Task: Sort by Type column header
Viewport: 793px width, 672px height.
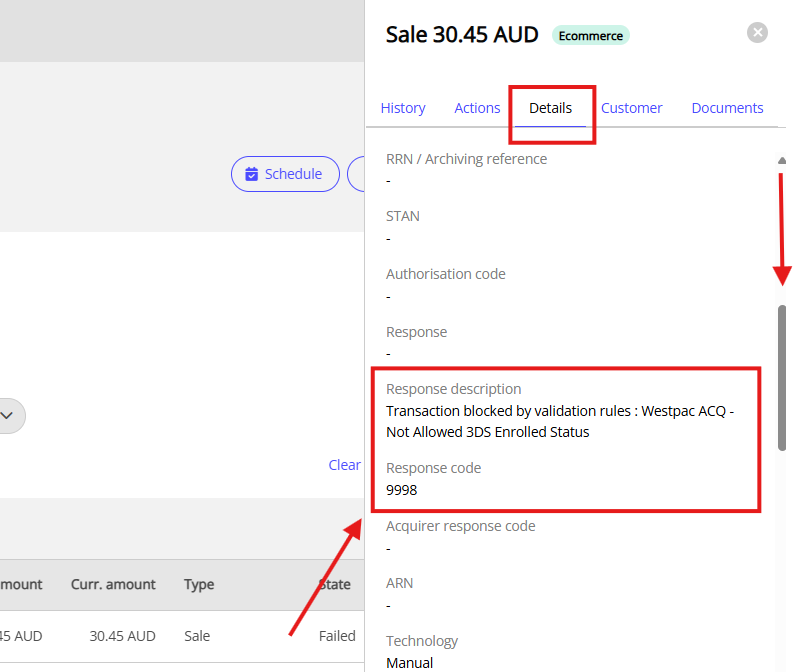Action: (199, 584)
